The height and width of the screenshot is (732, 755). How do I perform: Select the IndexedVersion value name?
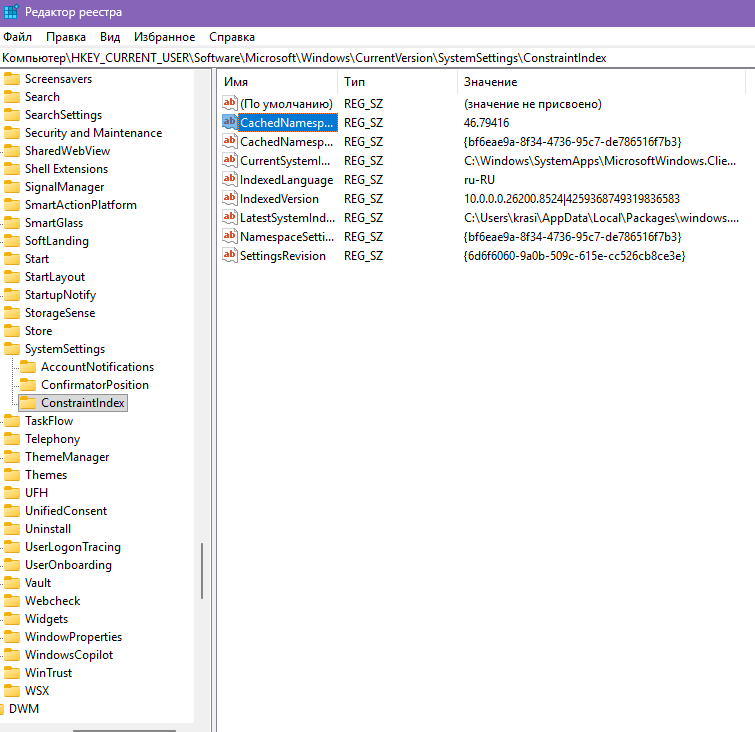pos(279,199)
